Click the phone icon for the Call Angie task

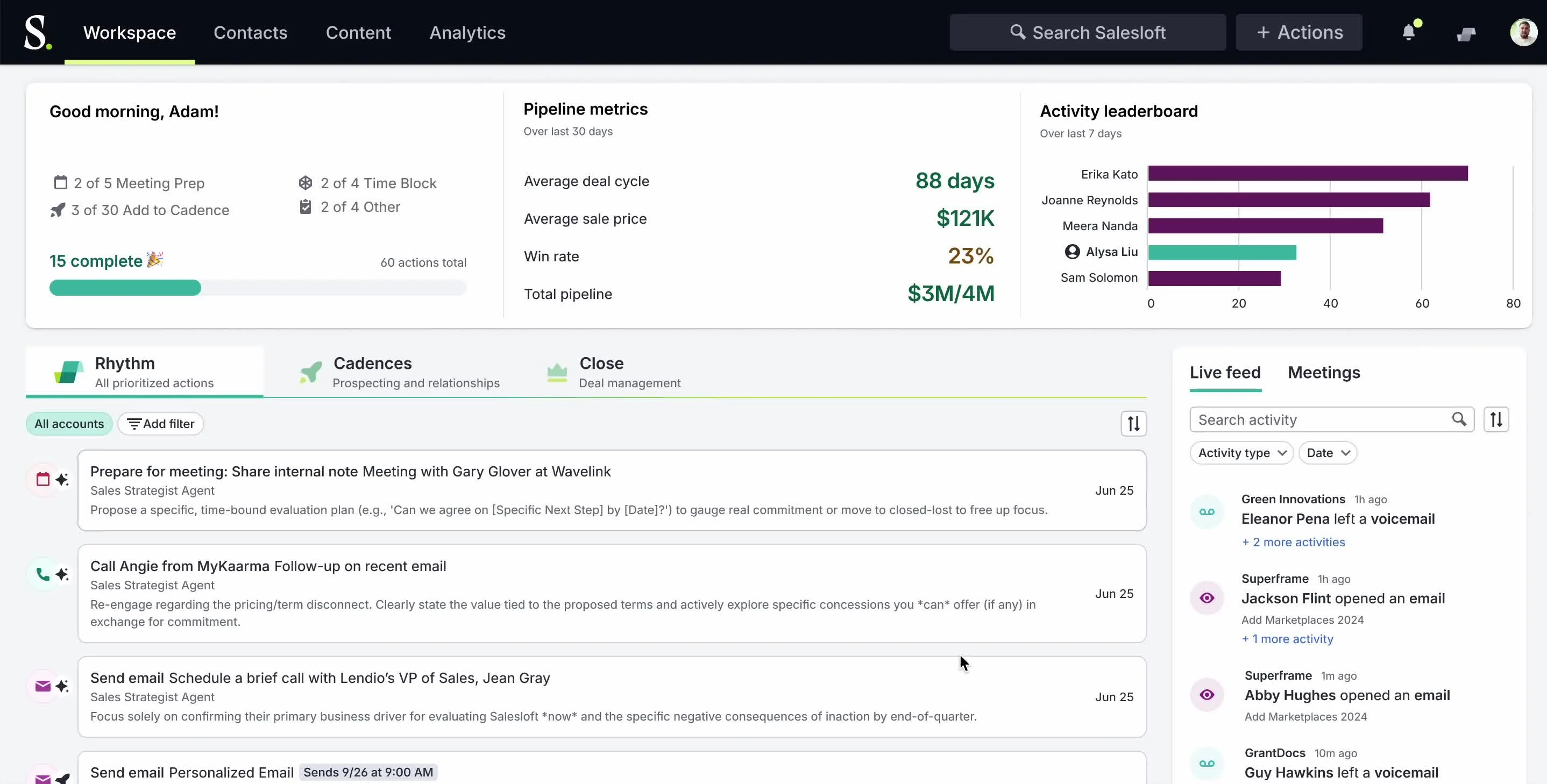pos(42,574)
